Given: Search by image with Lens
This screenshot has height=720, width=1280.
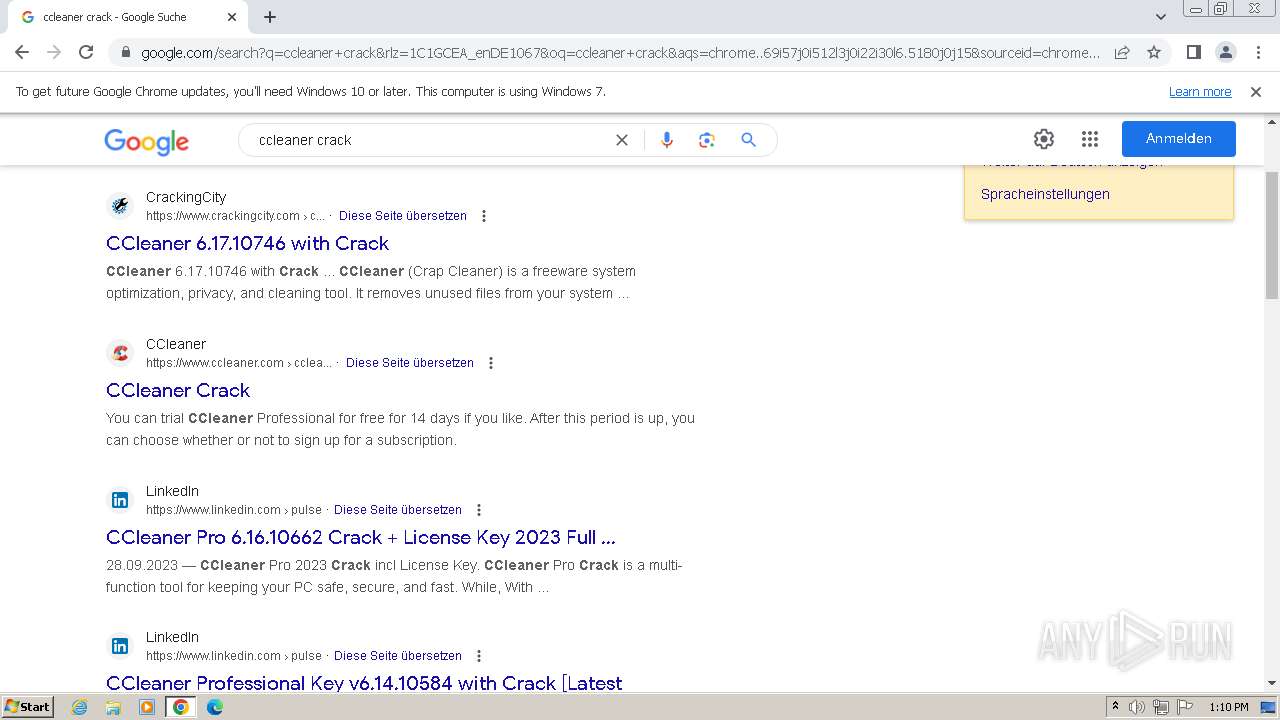Looking at the screenshot, I should pos(707,140).
